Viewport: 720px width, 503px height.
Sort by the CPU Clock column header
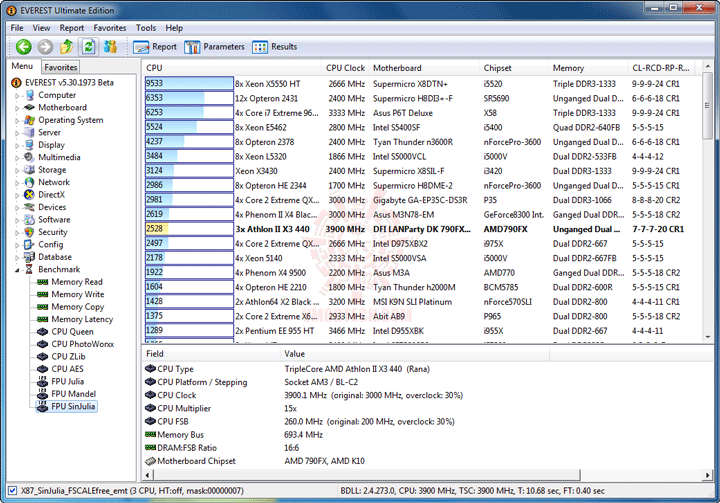pyautogui.click(x=345, y=68)
